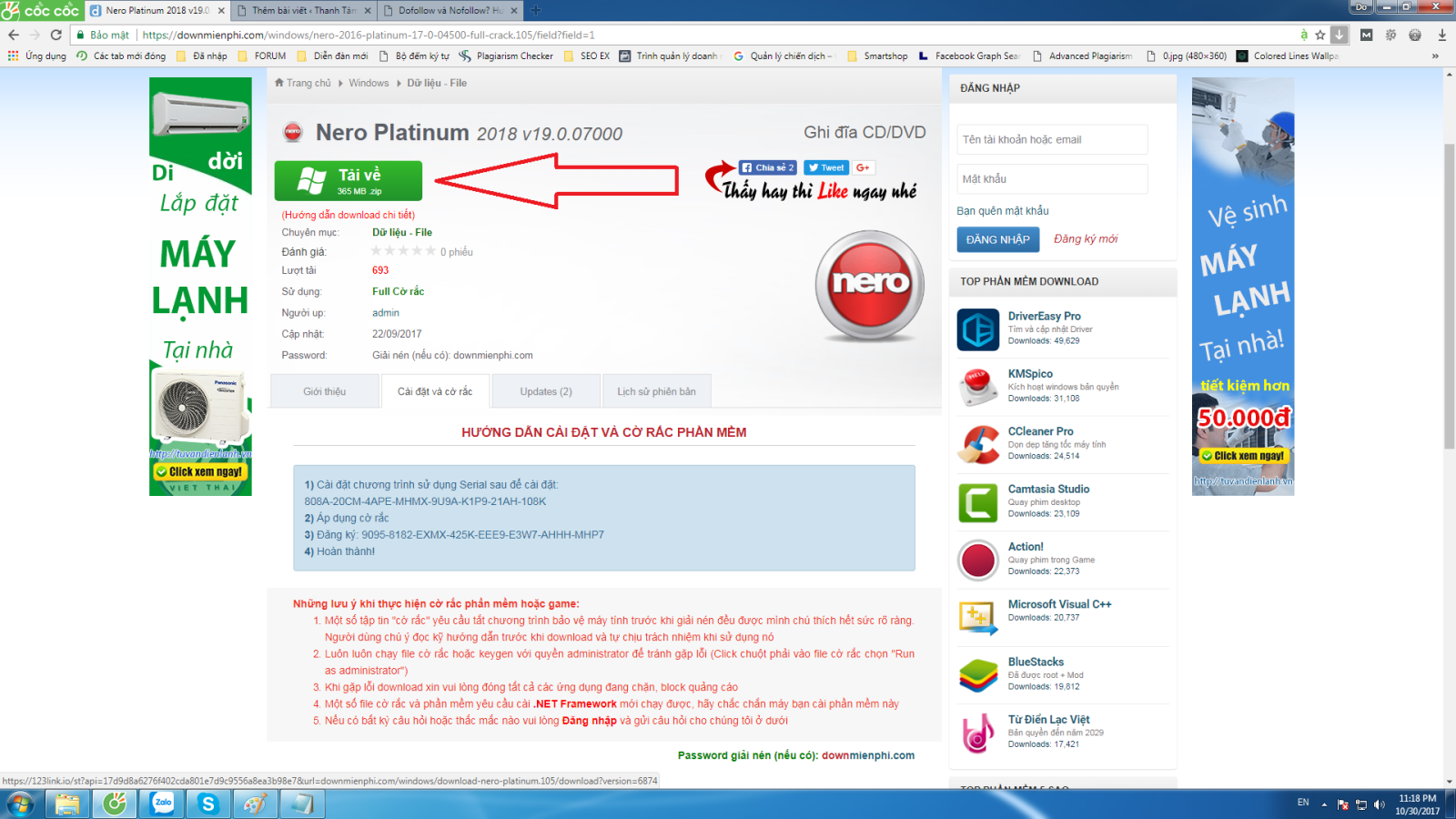This screenshot has height=819, width=1456.
Task: Click the Mật khẩu password field
Action: 1051,179
